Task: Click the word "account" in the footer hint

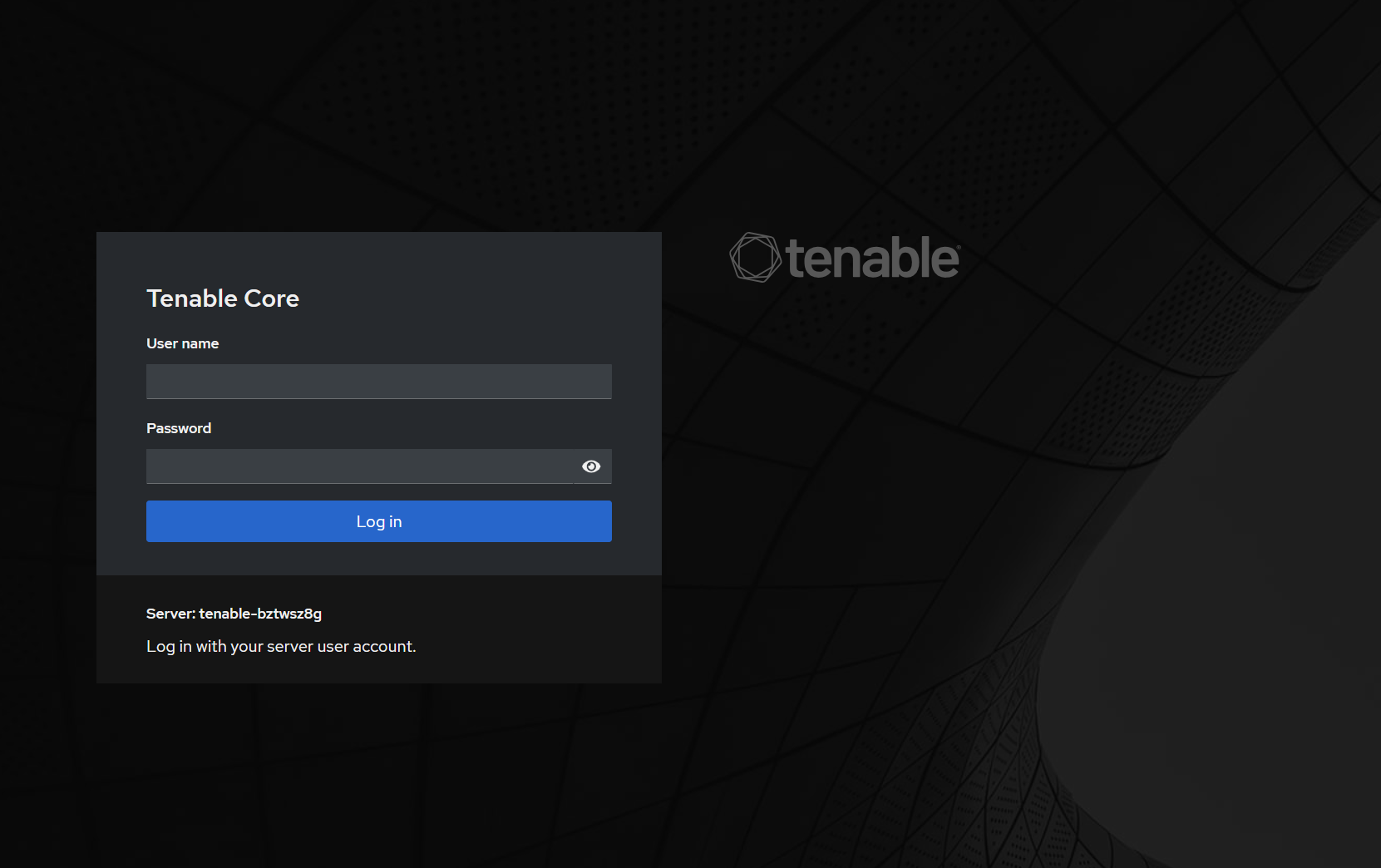Action: [x=382, y=646]
